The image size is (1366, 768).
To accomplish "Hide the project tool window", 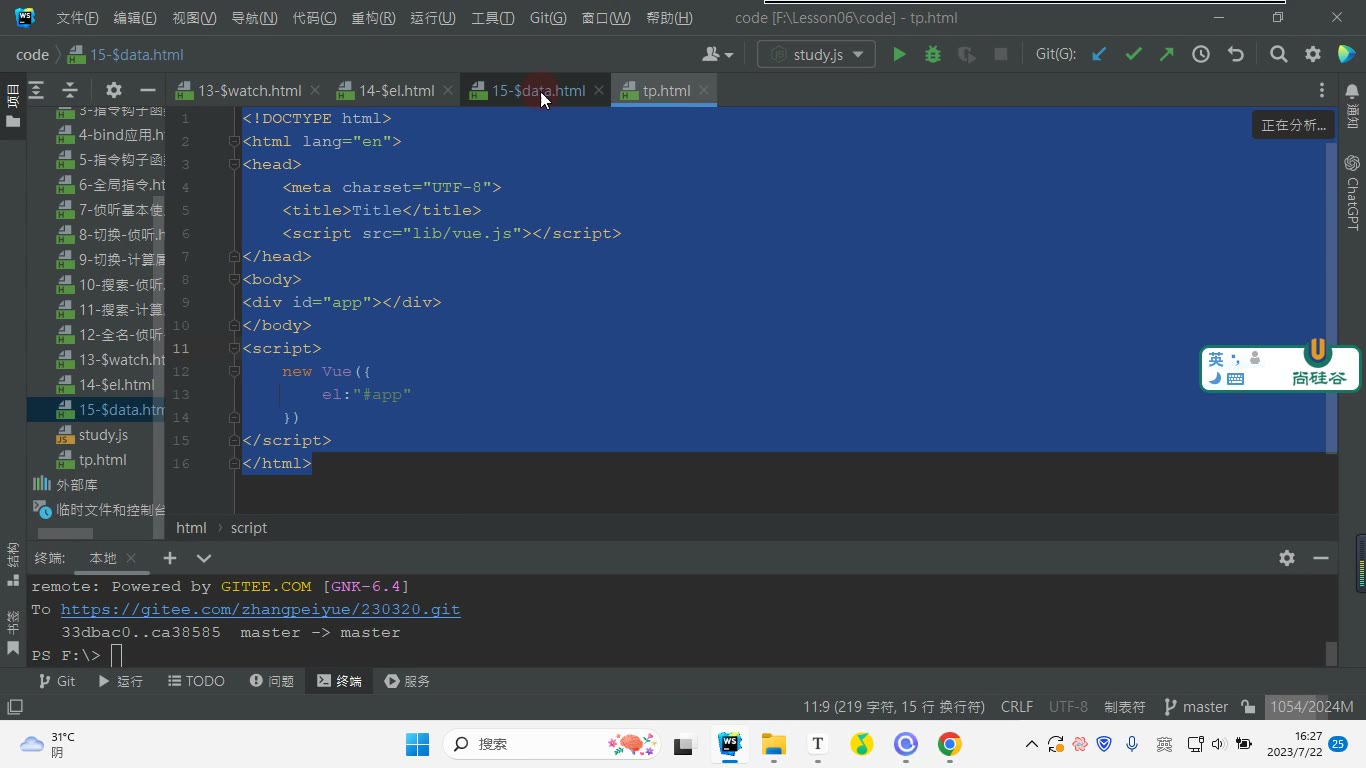I will point(148,90).
